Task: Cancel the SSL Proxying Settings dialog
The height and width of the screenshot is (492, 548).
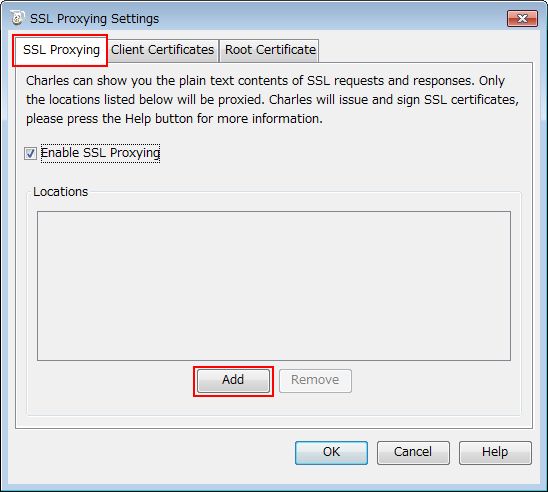Action: coord(413,453)
